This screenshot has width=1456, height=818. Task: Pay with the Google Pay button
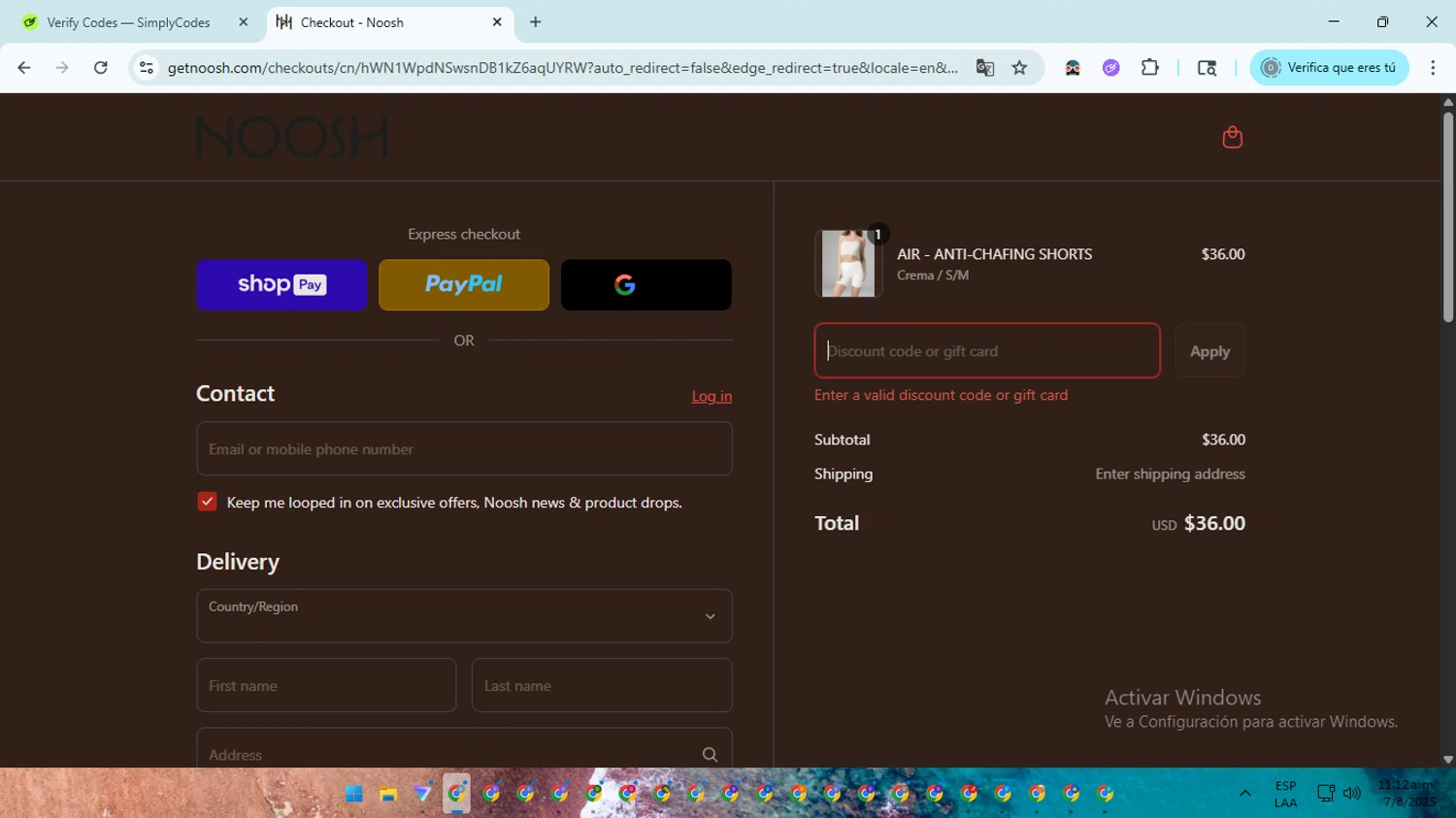point(646,284)
